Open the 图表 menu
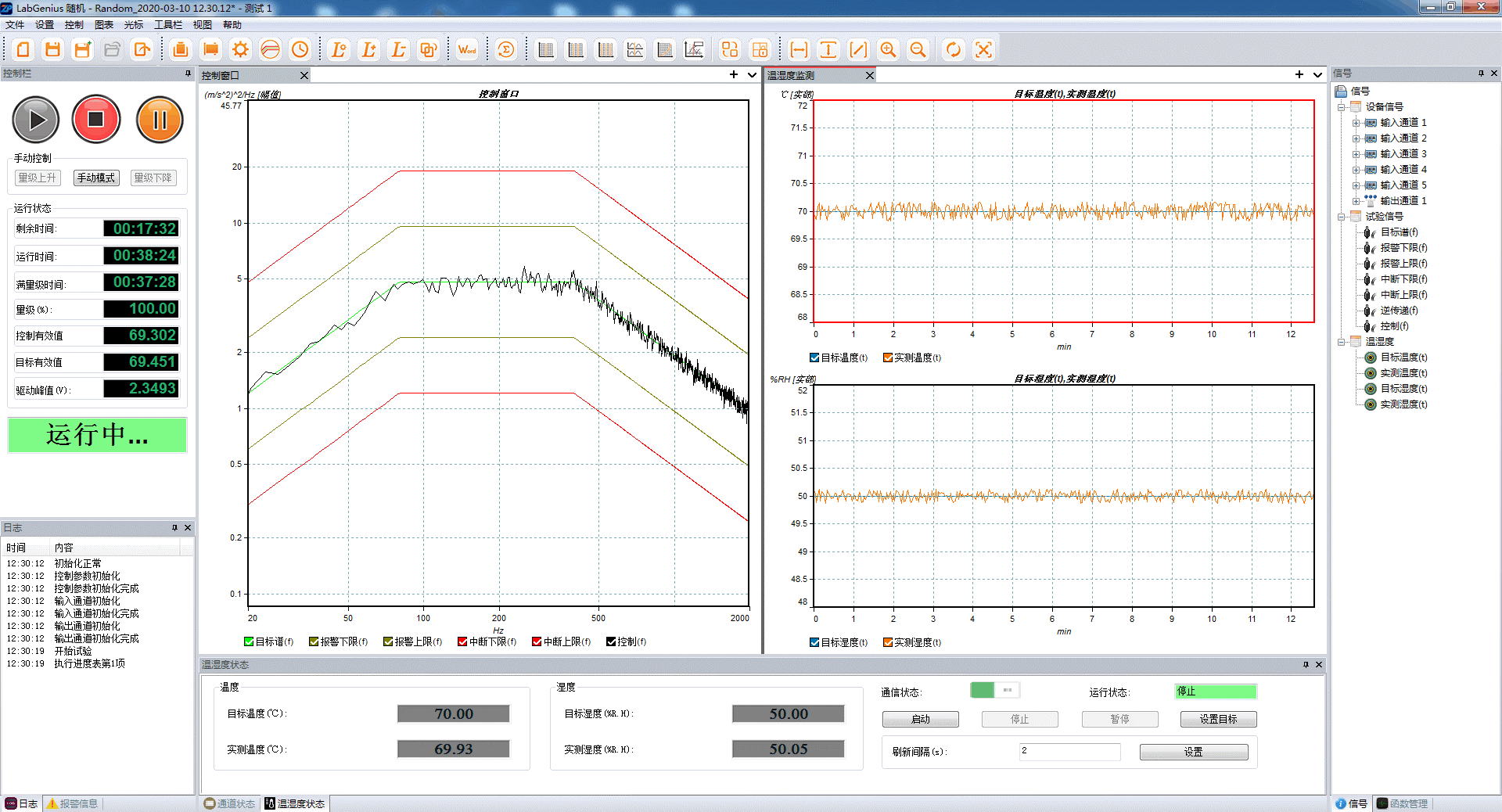 coord(104,25)
